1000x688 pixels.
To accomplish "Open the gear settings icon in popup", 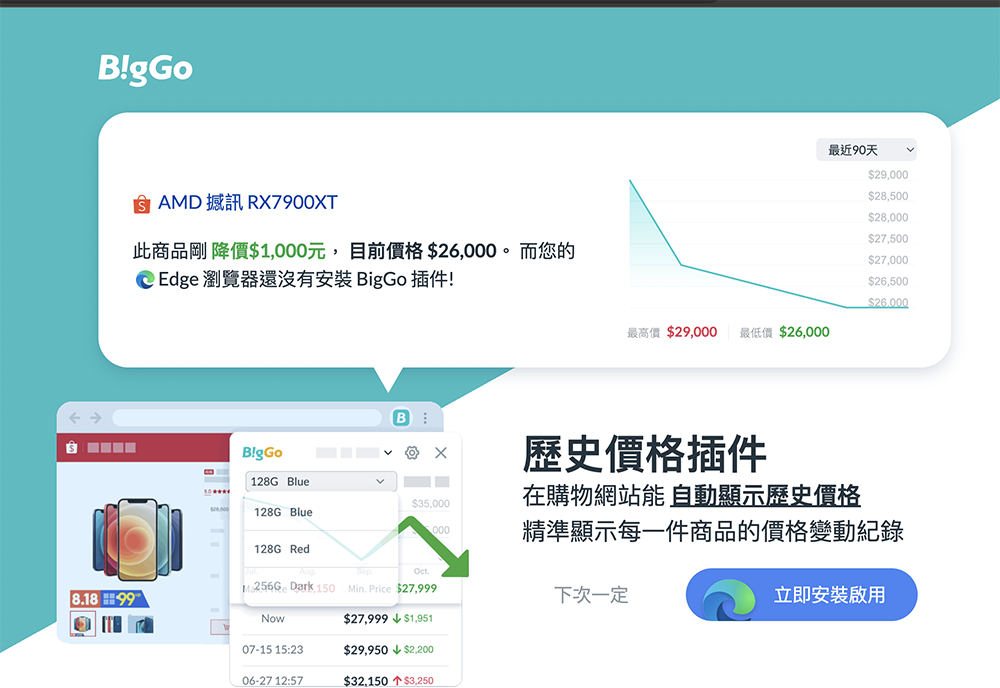I will [x=412, y=453].
